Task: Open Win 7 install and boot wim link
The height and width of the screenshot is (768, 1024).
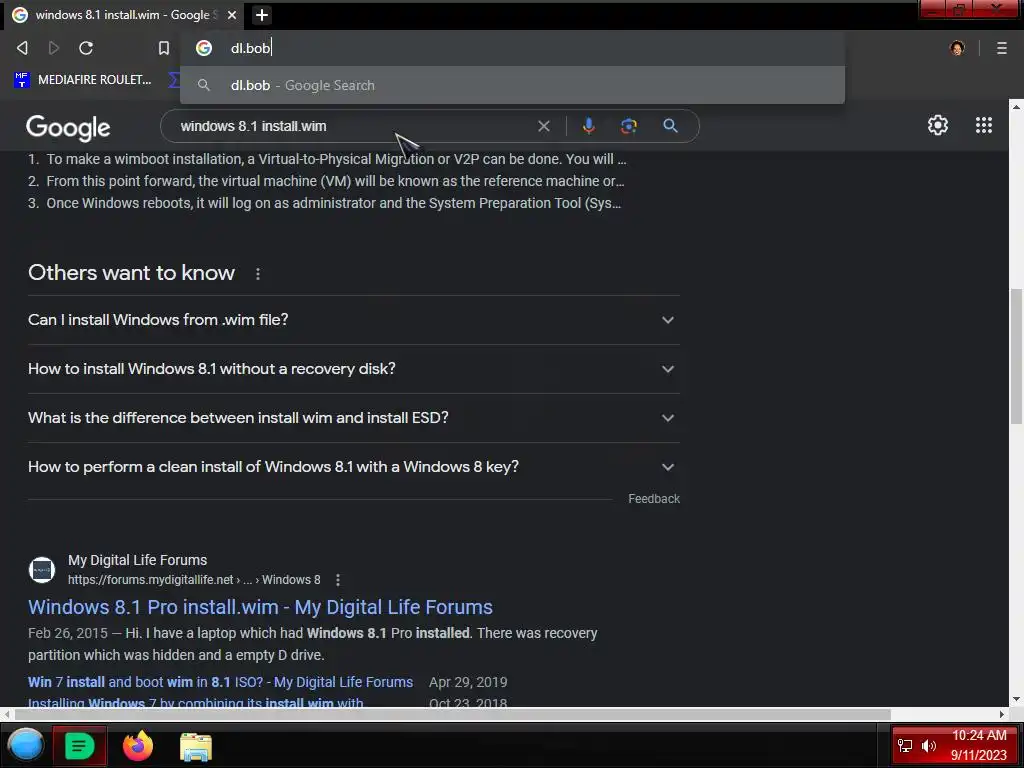Action: pyautogui.click(x=220, y=682)
